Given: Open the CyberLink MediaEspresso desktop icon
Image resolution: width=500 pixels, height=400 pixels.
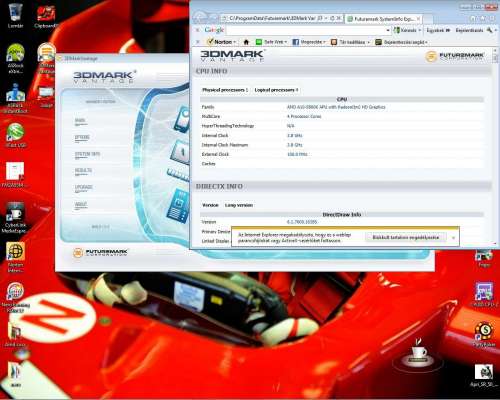Looking at the screenshot, I should (x=15, y=217).
